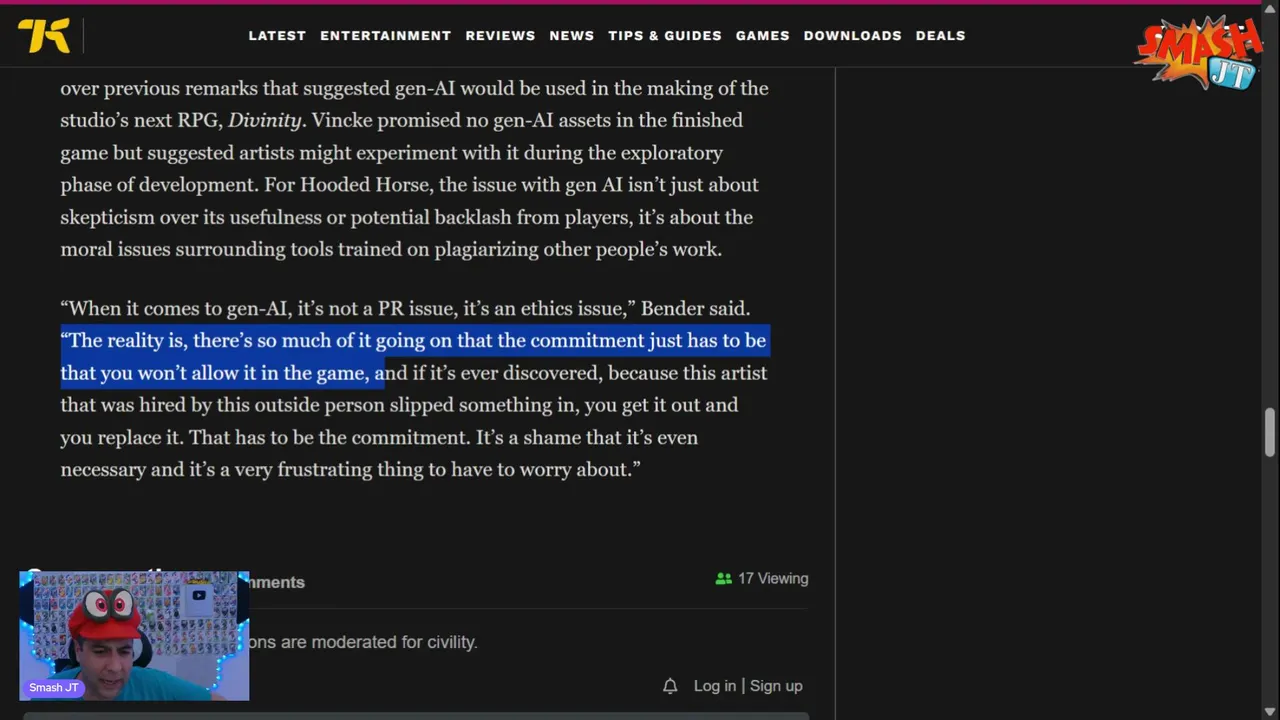Click the 17 Viewing counter text
Screen dimensions: 1280x720
(772, 579)
